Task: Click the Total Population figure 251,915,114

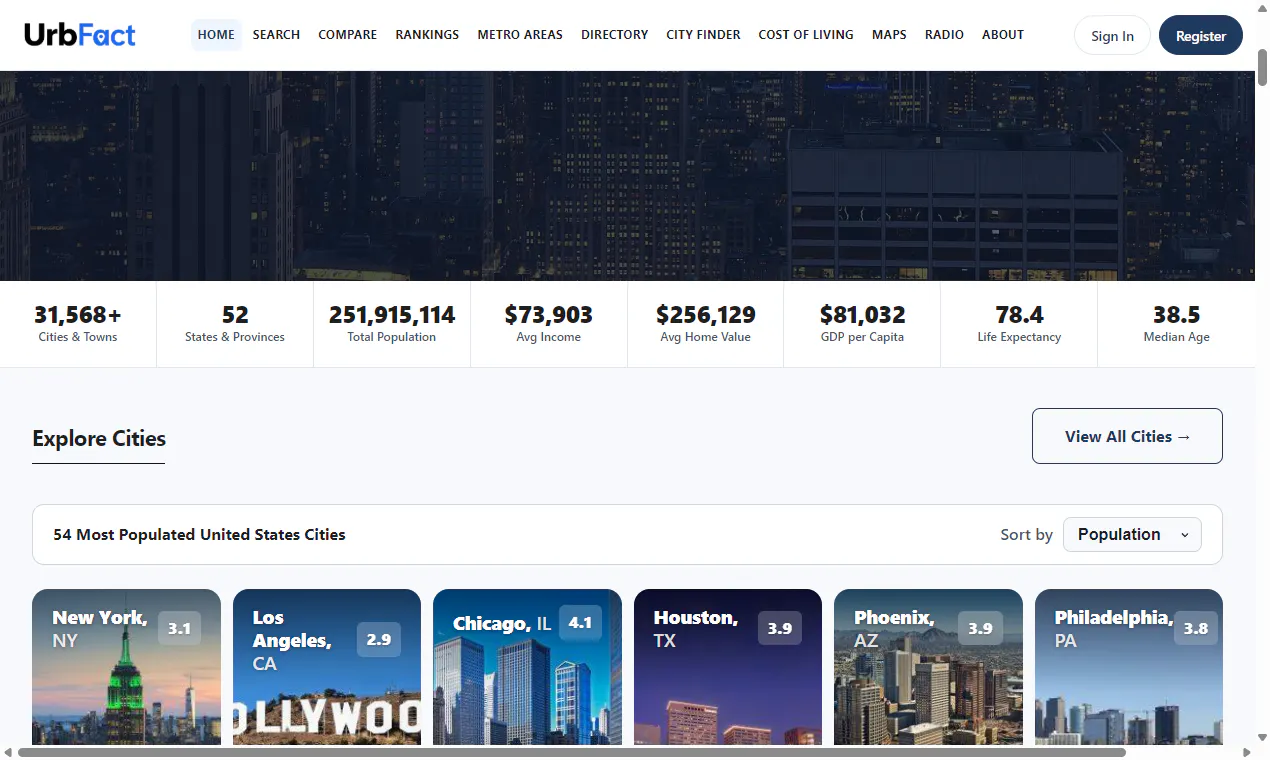Action: pyautogui.click(x=392, y=315)
